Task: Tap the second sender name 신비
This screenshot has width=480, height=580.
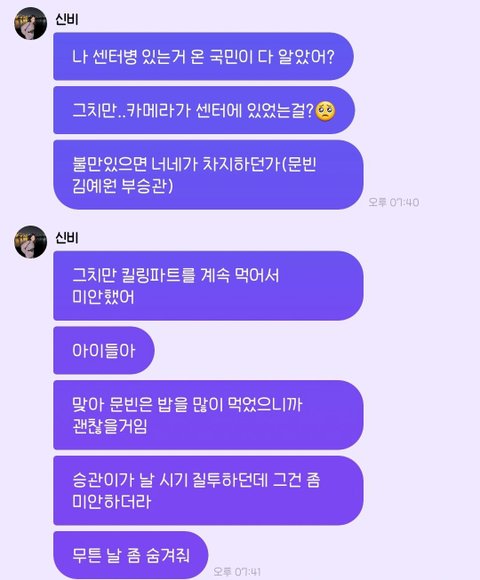Action: point(67,237)
